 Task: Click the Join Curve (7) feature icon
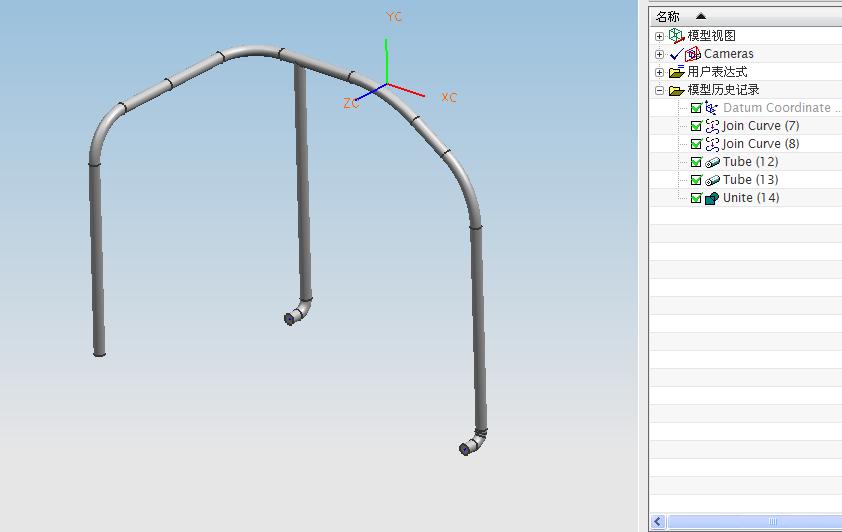(712, 126)
